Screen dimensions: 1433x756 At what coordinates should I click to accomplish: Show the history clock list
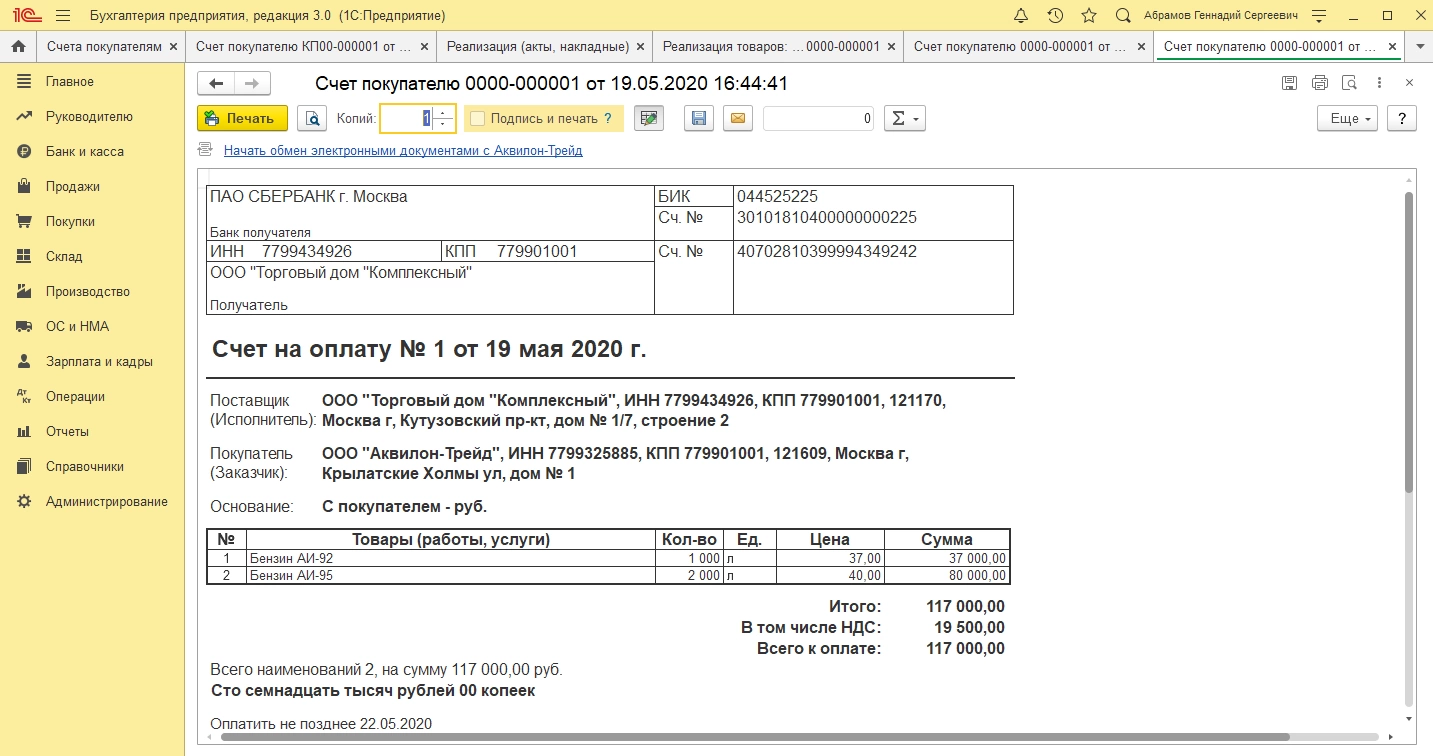click(x=1055, y=16)
